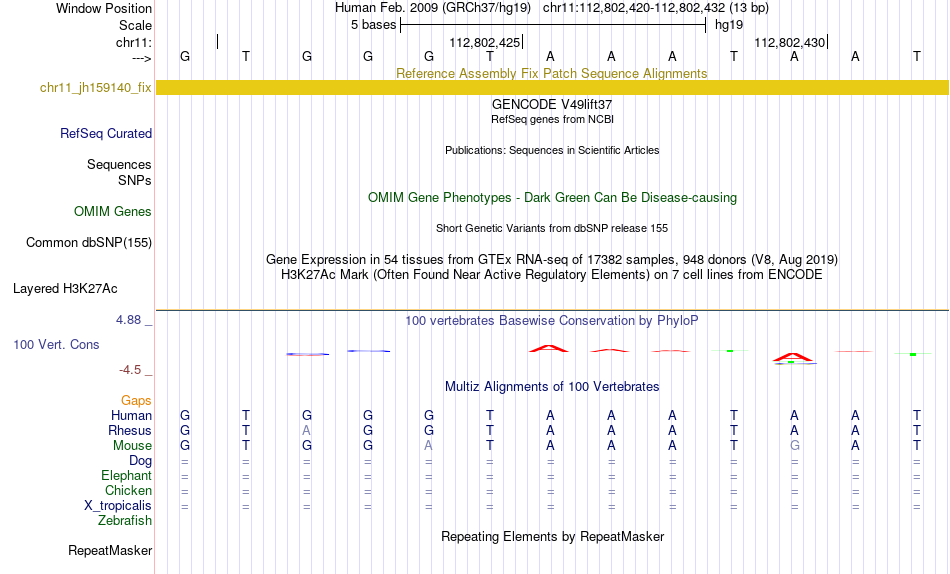Viewport: 950px width, 574px height.
Task: Click the RefSeq genes from NCBI title
Action: point(552,119)
